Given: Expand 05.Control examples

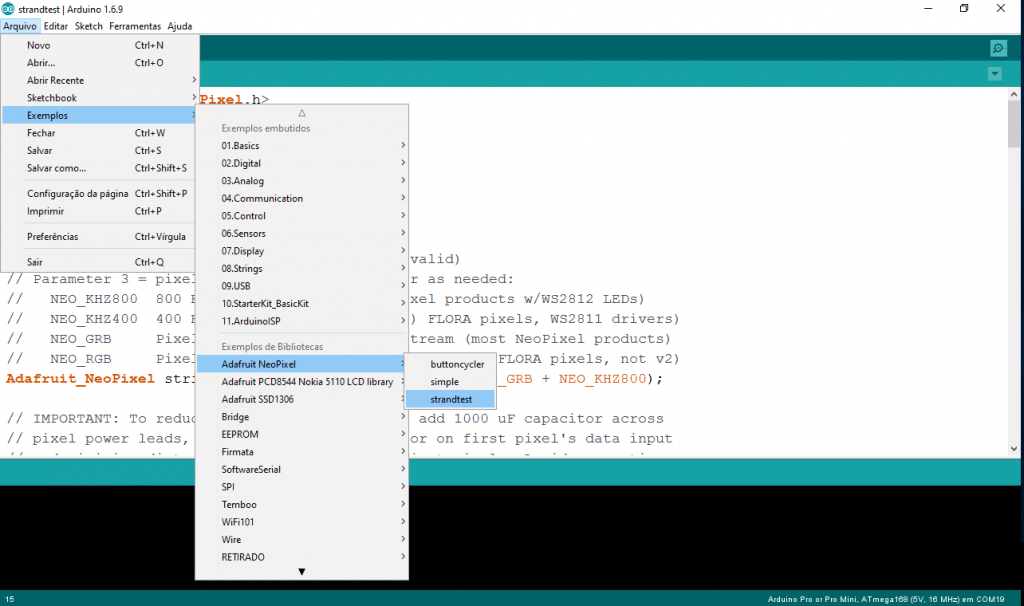Looking at the screenshot, I should [x=302, y=216].
